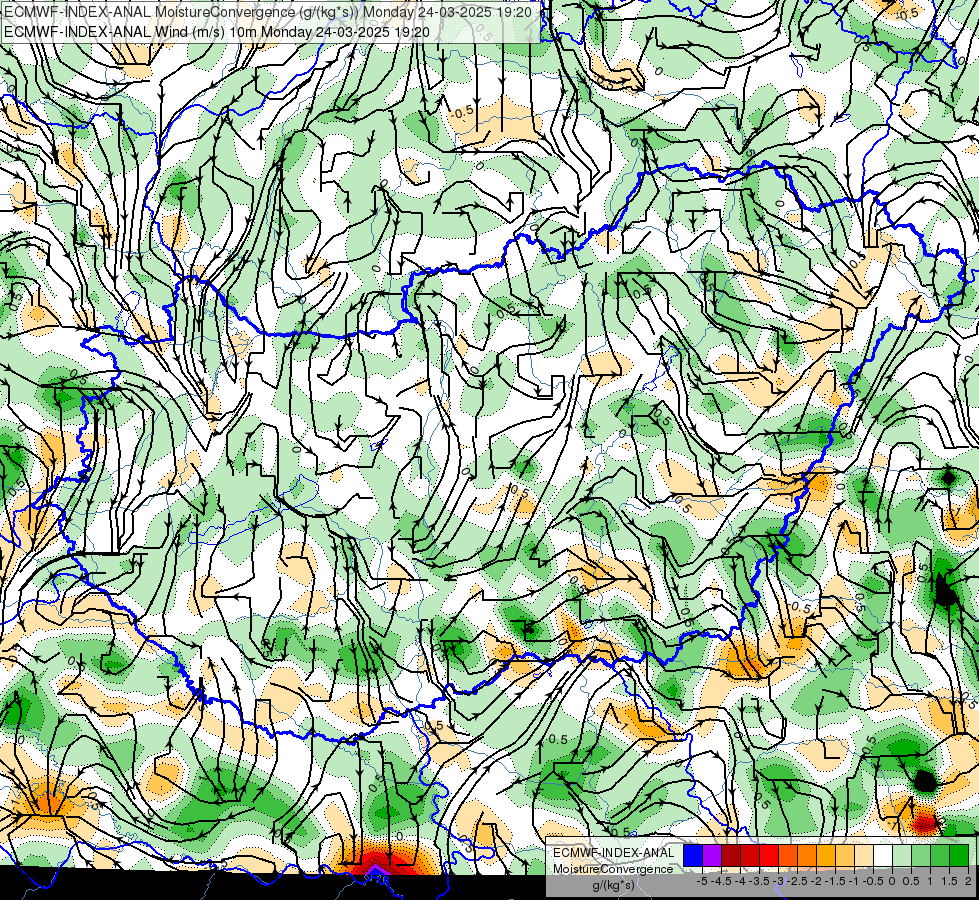Click the -3 tick label on the legend scale
This screenshot has height=900, width=979.
pos(778,881)
